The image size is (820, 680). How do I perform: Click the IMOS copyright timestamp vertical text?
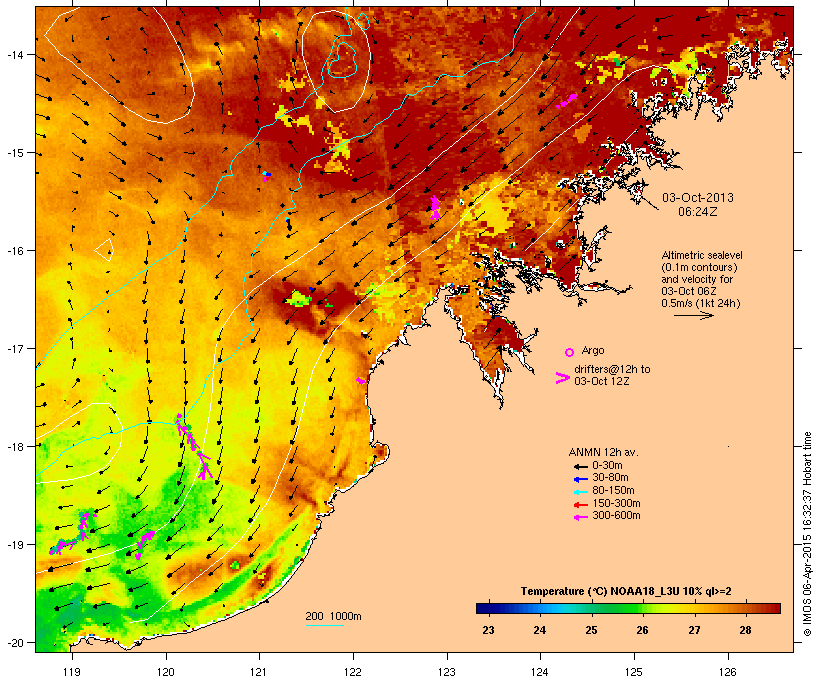807,534
